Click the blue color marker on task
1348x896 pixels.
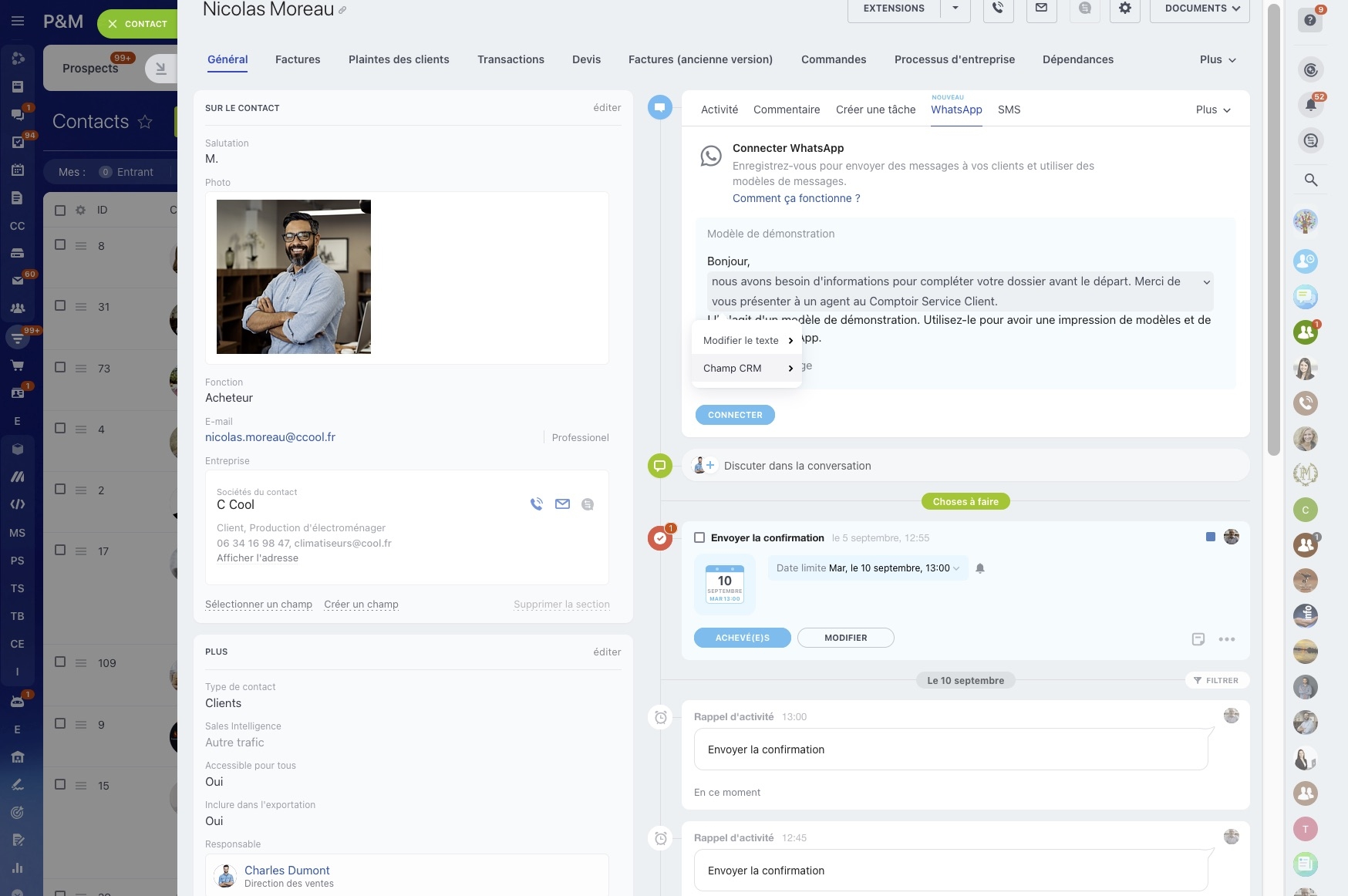coord(1210,537)
